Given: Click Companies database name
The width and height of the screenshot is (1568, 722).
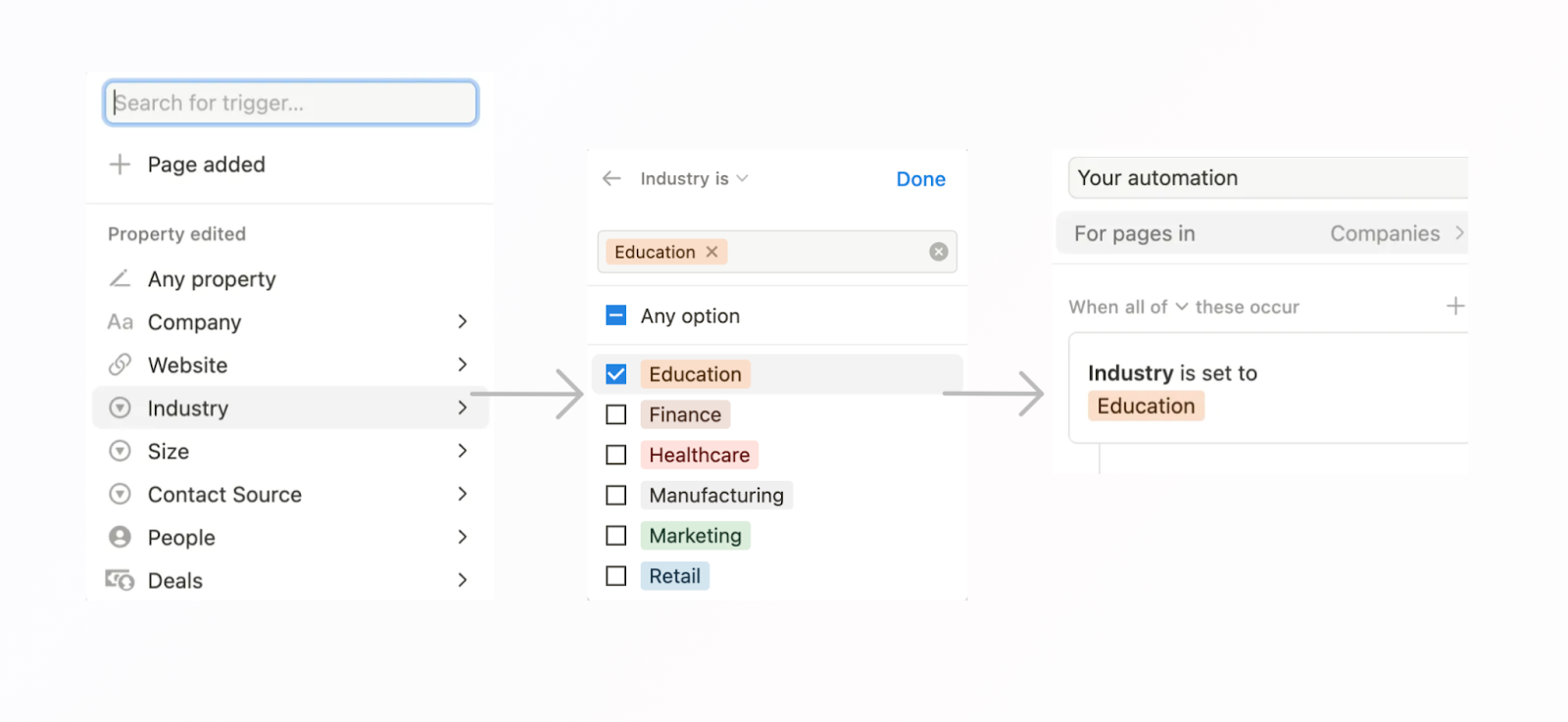Looking at the screenshot, I should tap(1385, 233).
